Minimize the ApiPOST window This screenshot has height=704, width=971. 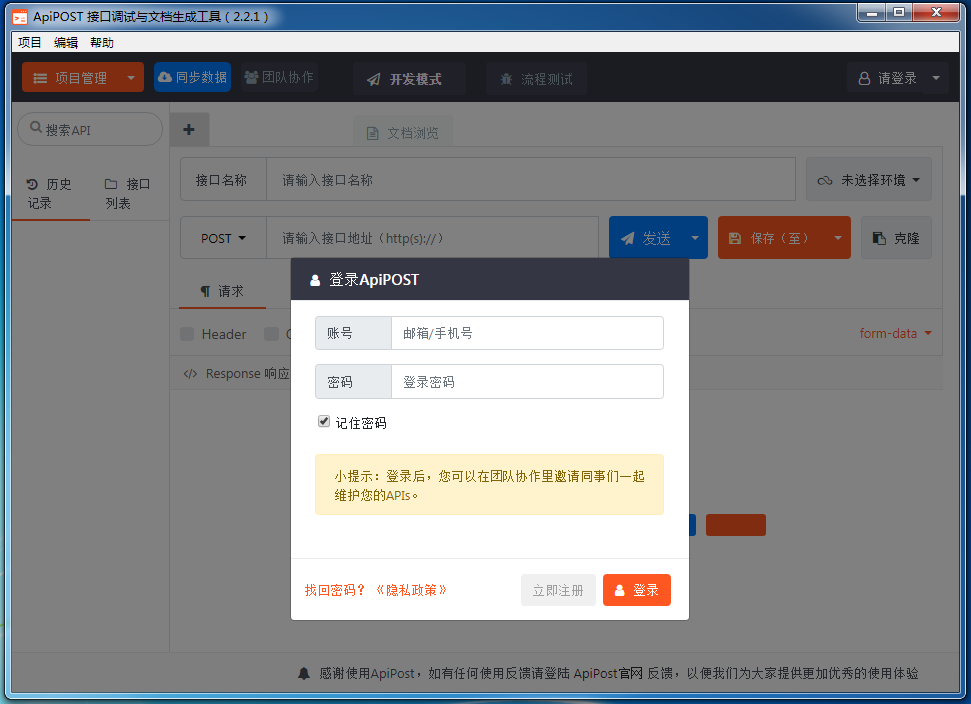871,12
